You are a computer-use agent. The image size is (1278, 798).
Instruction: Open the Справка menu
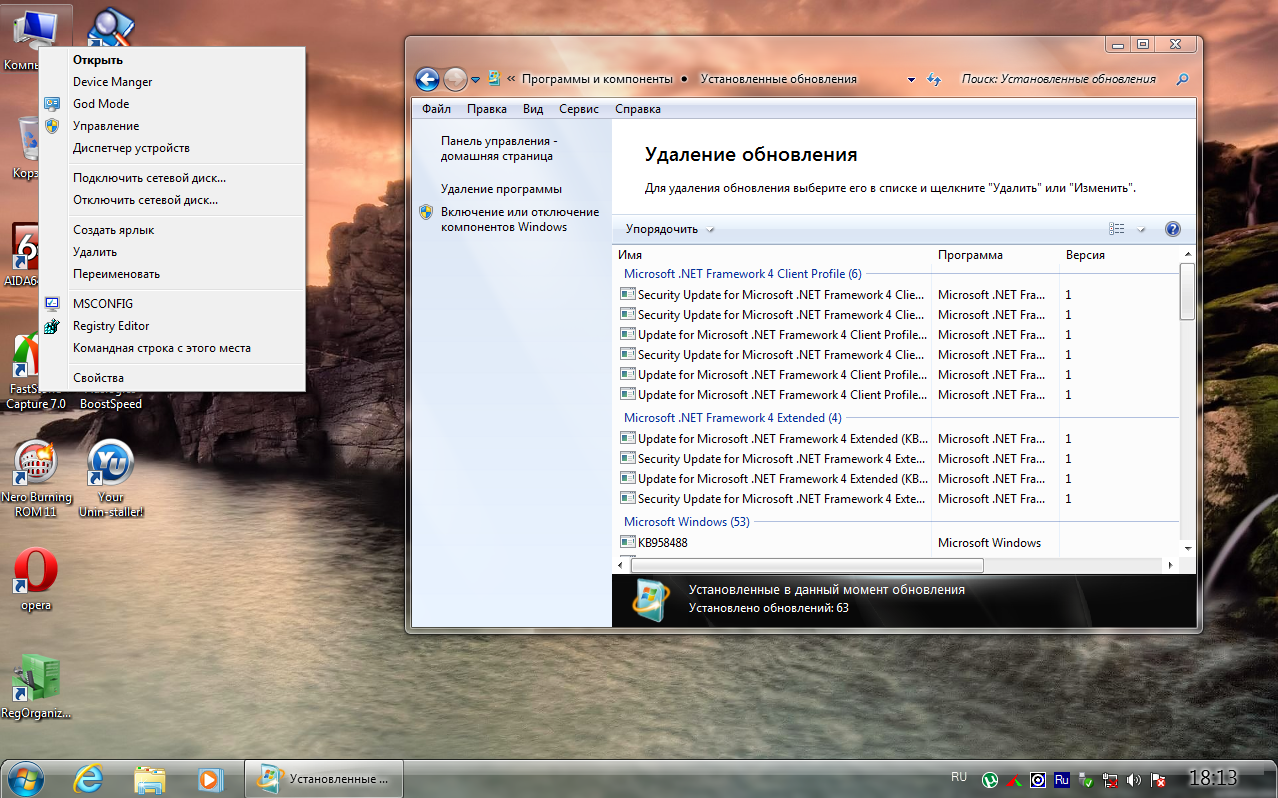638,109
